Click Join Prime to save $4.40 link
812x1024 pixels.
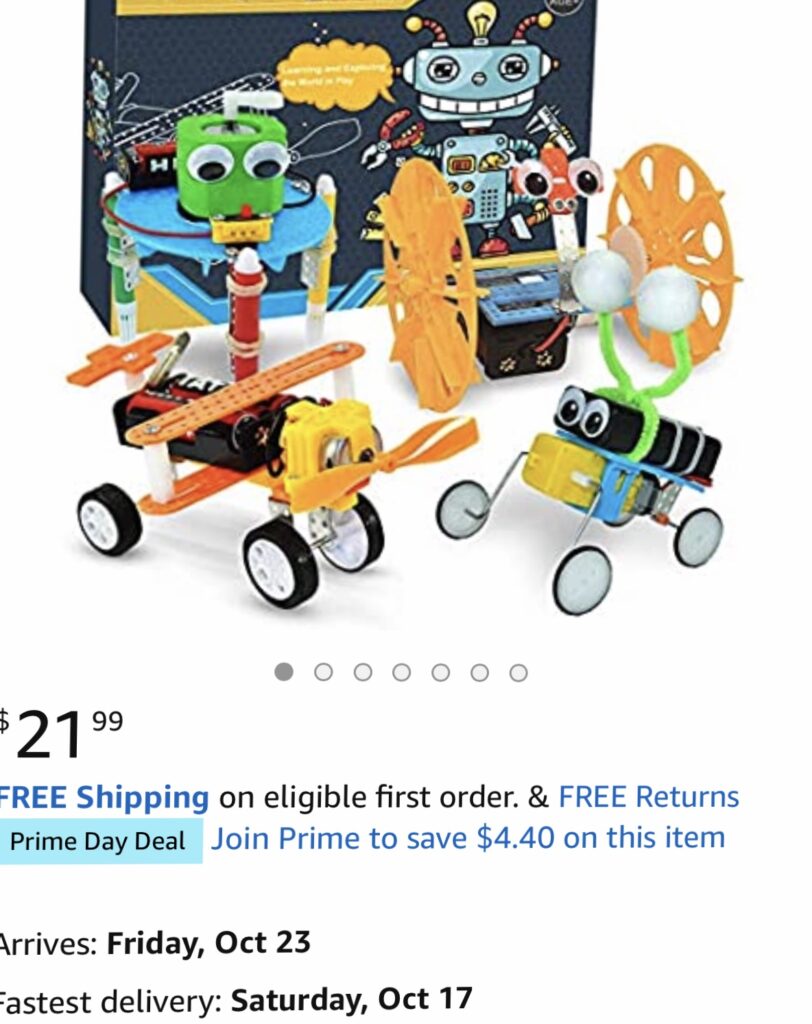[468, 838]
